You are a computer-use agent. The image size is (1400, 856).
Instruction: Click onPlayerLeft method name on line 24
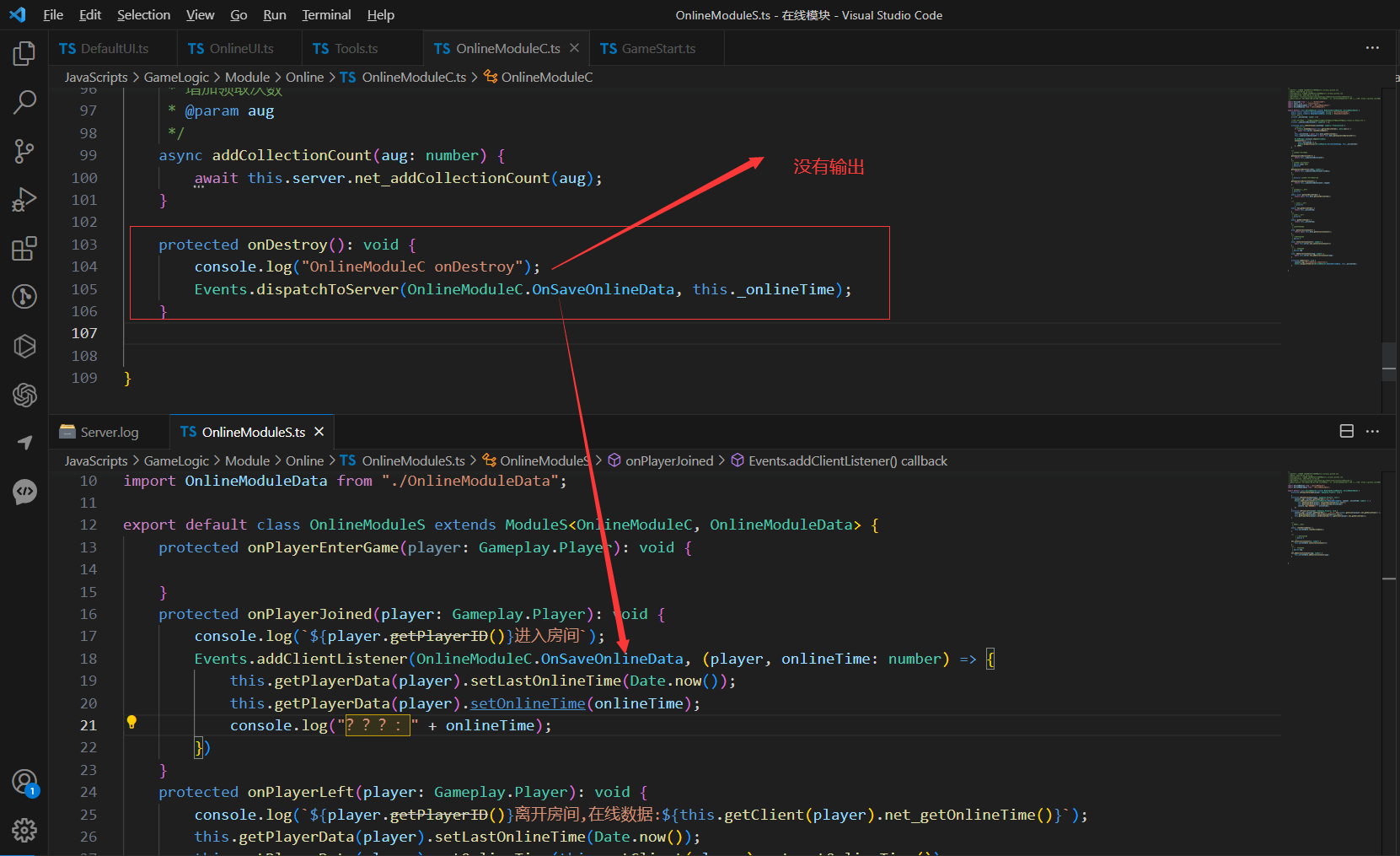(301, 792)
